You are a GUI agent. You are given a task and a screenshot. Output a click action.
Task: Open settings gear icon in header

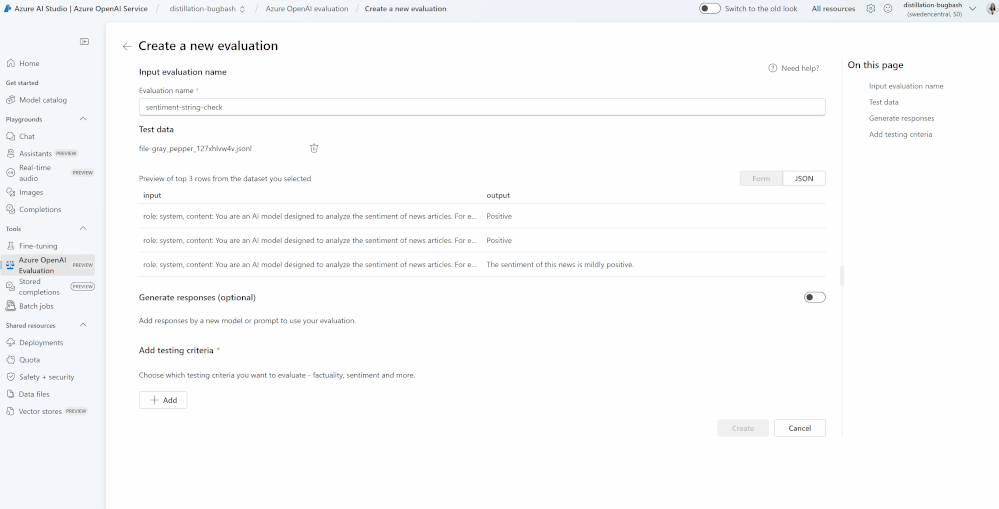[871, 9]
